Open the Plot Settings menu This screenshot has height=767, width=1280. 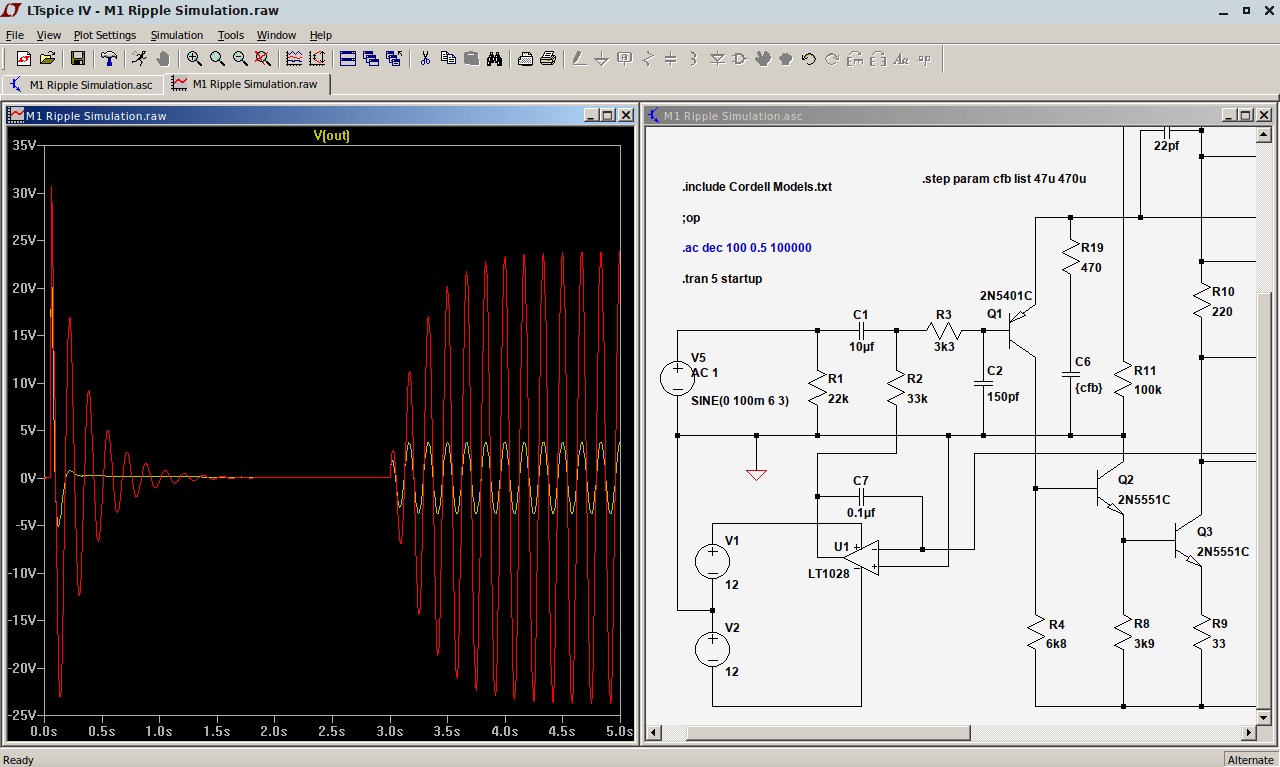point(105,35)
